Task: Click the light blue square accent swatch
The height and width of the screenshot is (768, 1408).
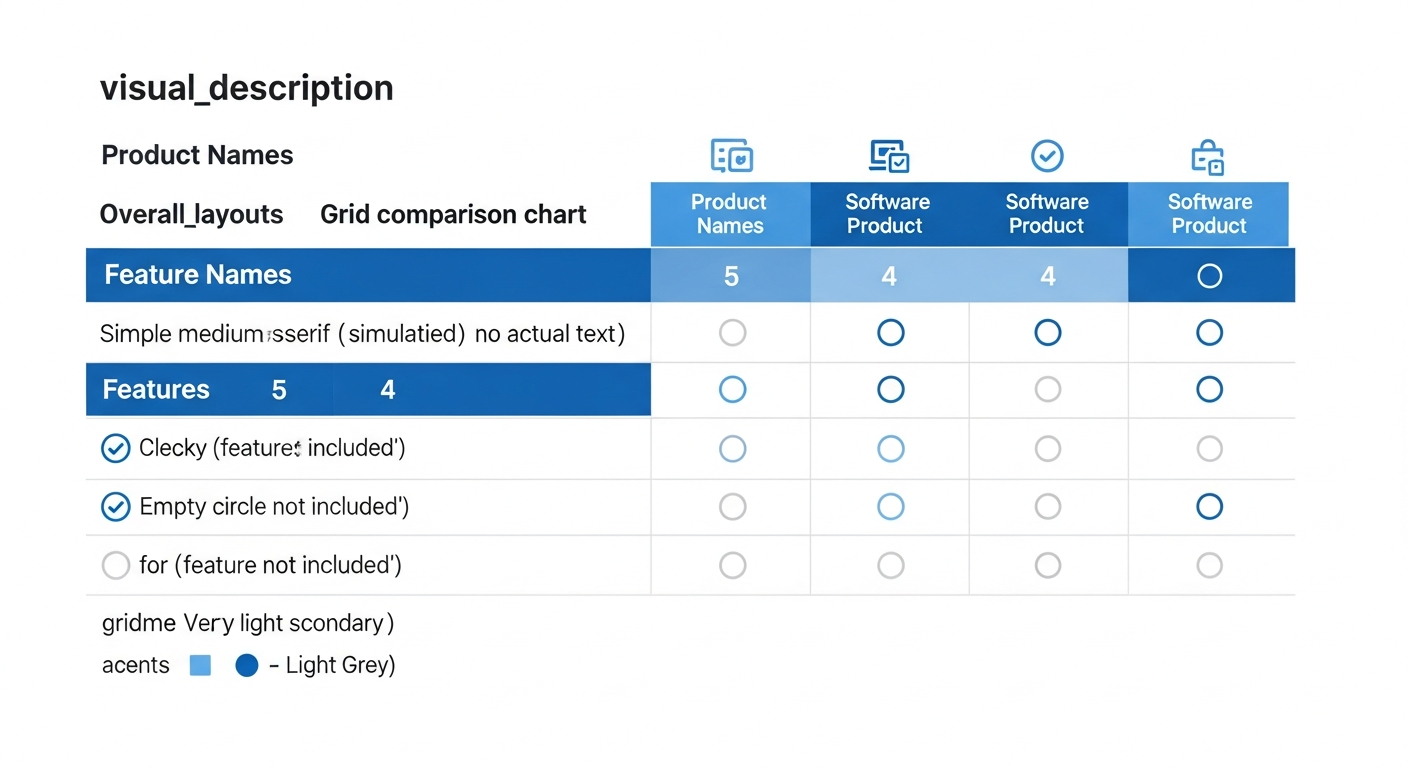Action: [200, 665]
